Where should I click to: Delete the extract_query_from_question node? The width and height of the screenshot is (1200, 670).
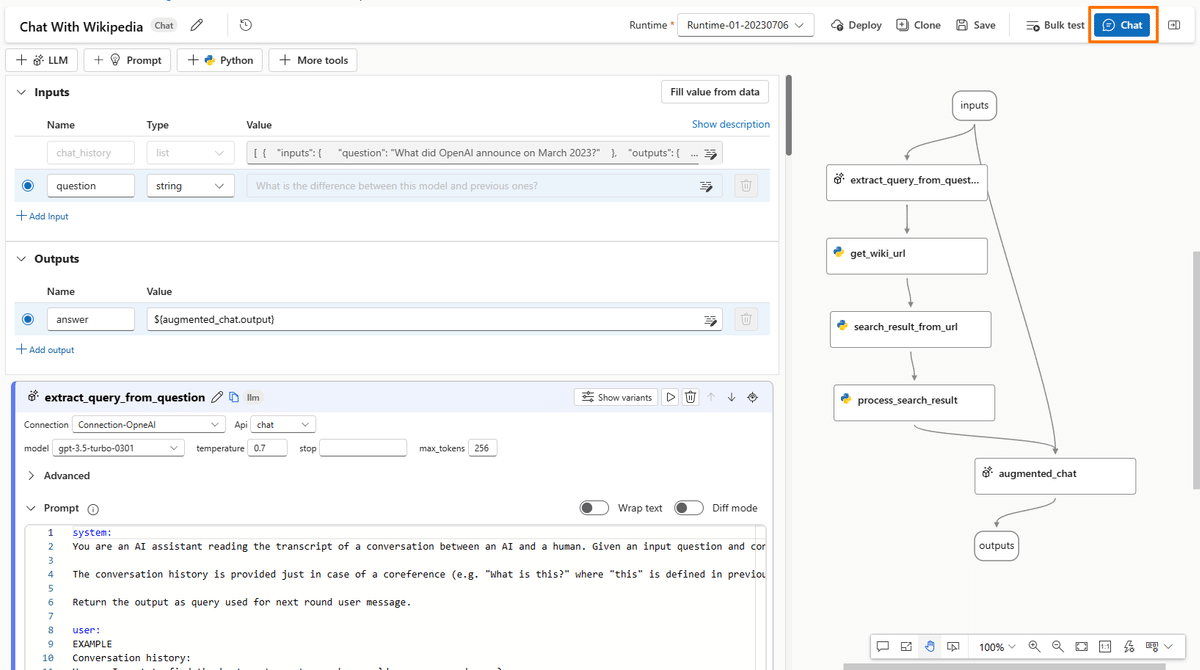pyautogui.click(x=690, y=397)
